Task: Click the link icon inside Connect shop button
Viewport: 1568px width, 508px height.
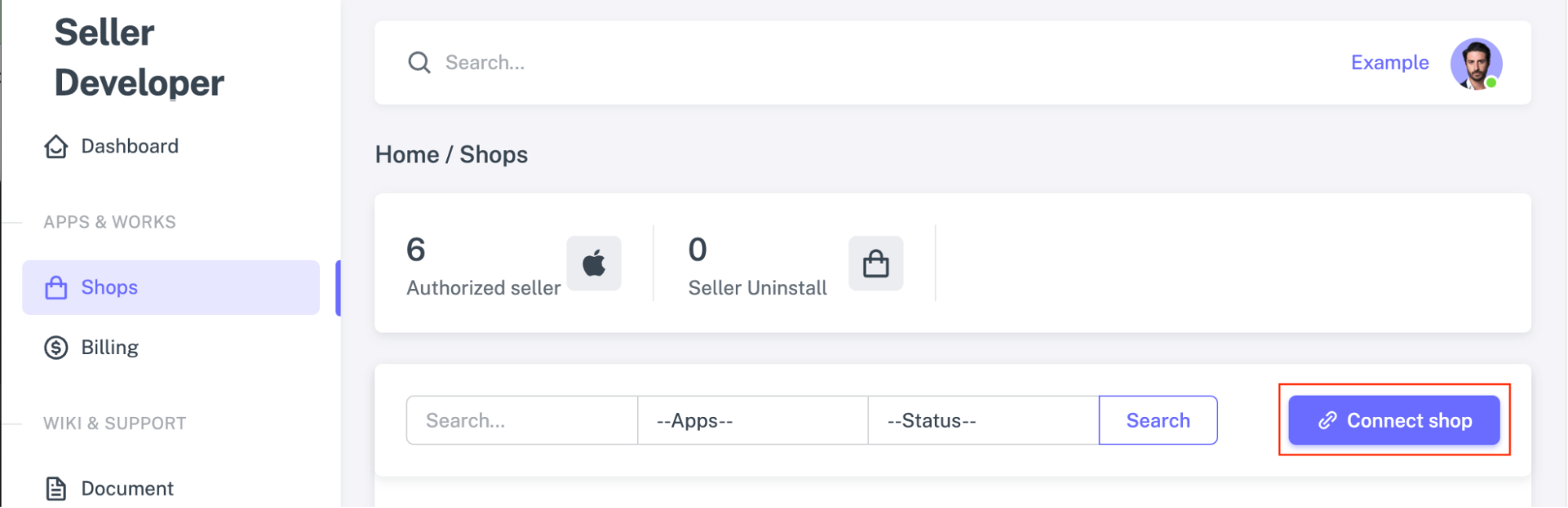Action: point(1326,420)
